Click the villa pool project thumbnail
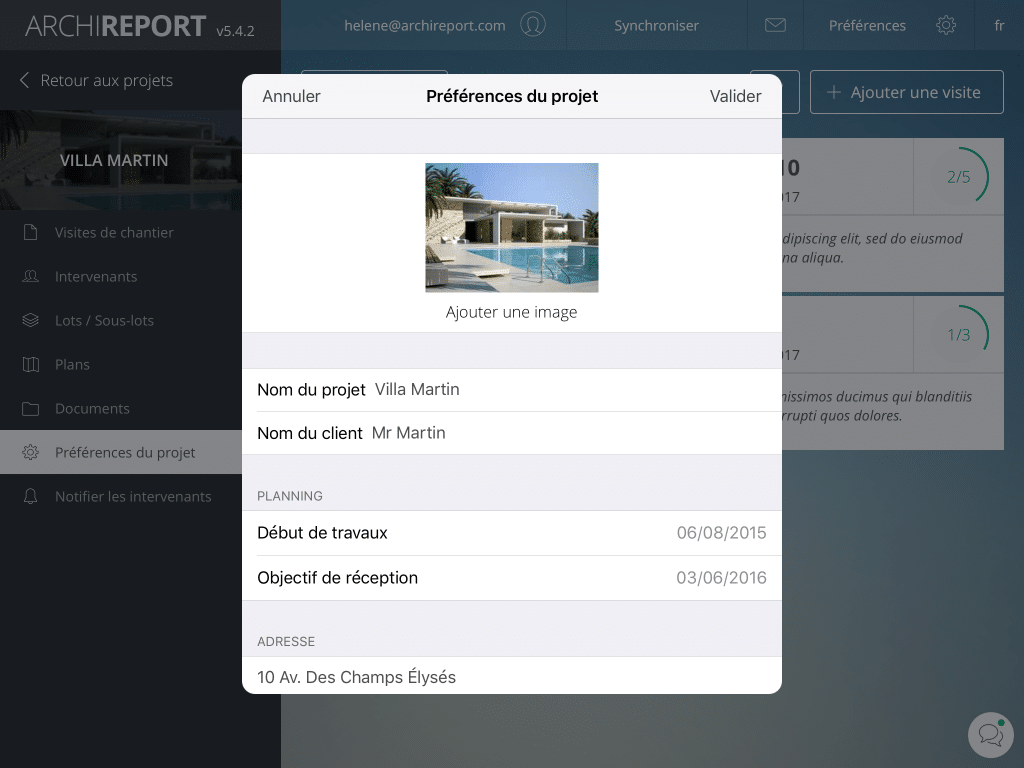Viewport: 1024px width, 768px height. pyautogui.click(x=511, y=227)
